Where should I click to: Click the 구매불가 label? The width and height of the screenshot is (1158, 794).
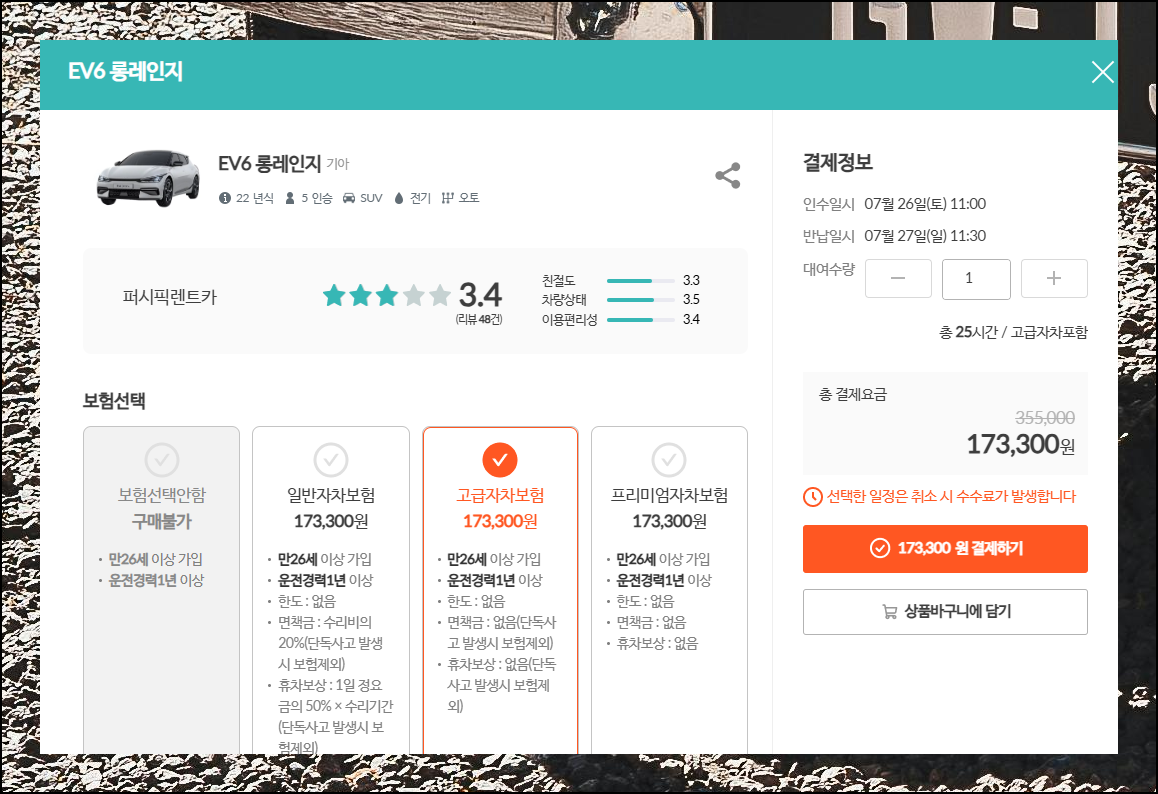coord(162,521)
